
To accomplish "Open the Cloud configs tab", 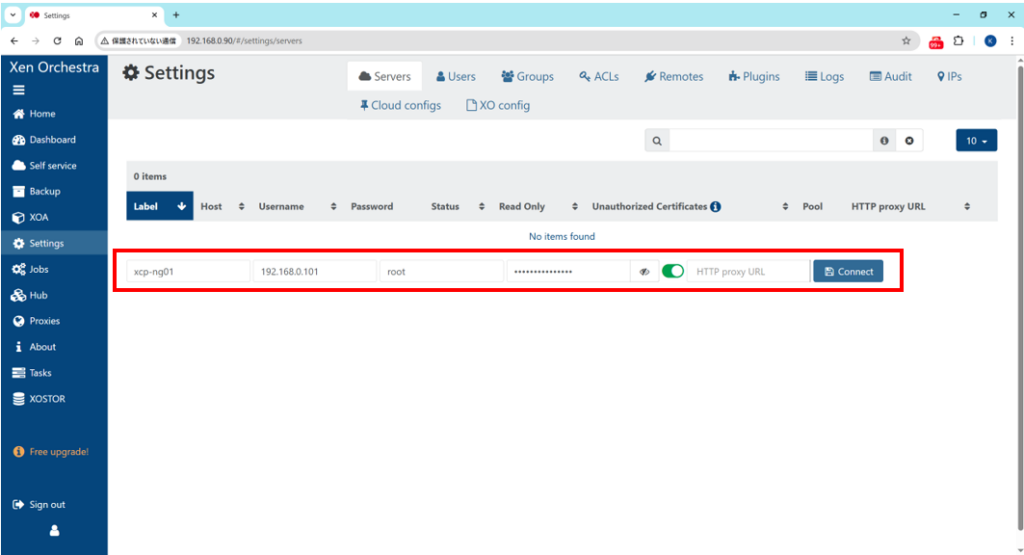I will tap(400, 105).
